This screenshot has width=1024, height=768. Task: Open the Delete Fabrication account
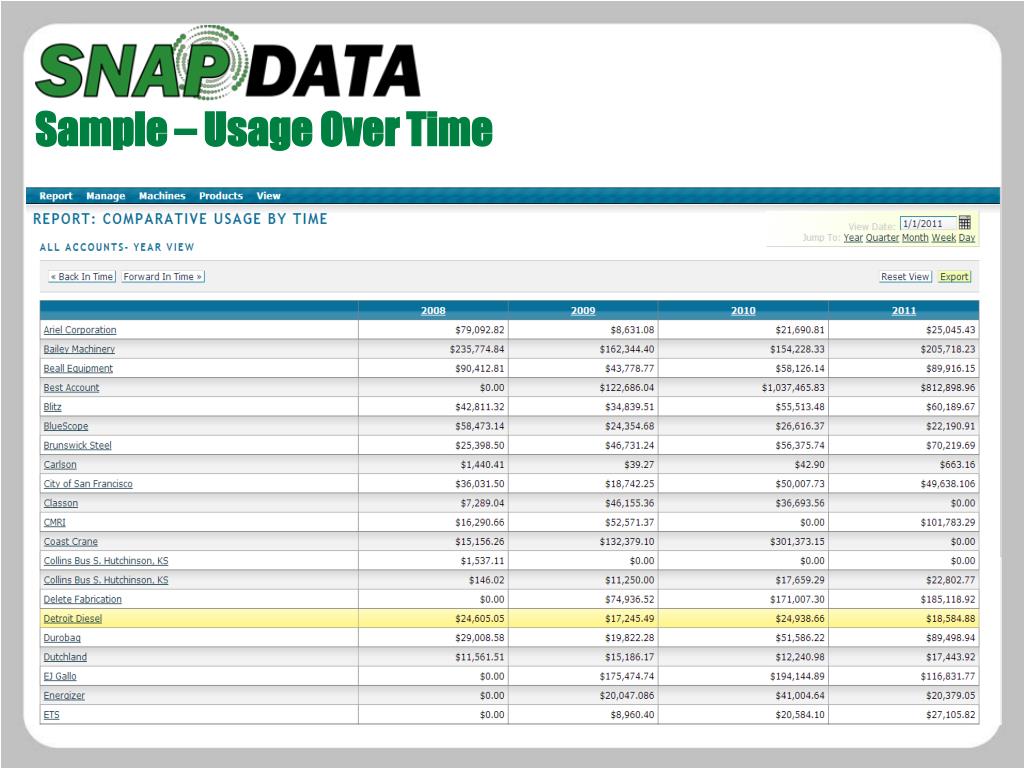click(82, 600)
